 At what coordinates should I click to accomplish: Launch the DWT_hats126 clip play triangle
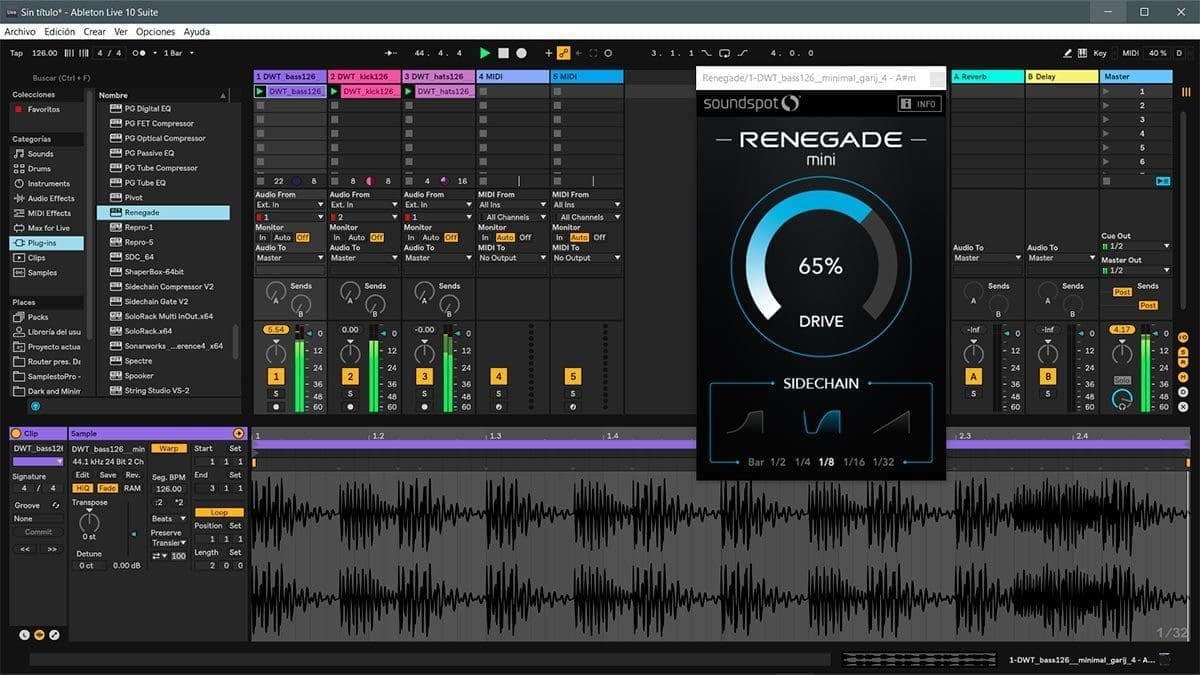point(409,91)
